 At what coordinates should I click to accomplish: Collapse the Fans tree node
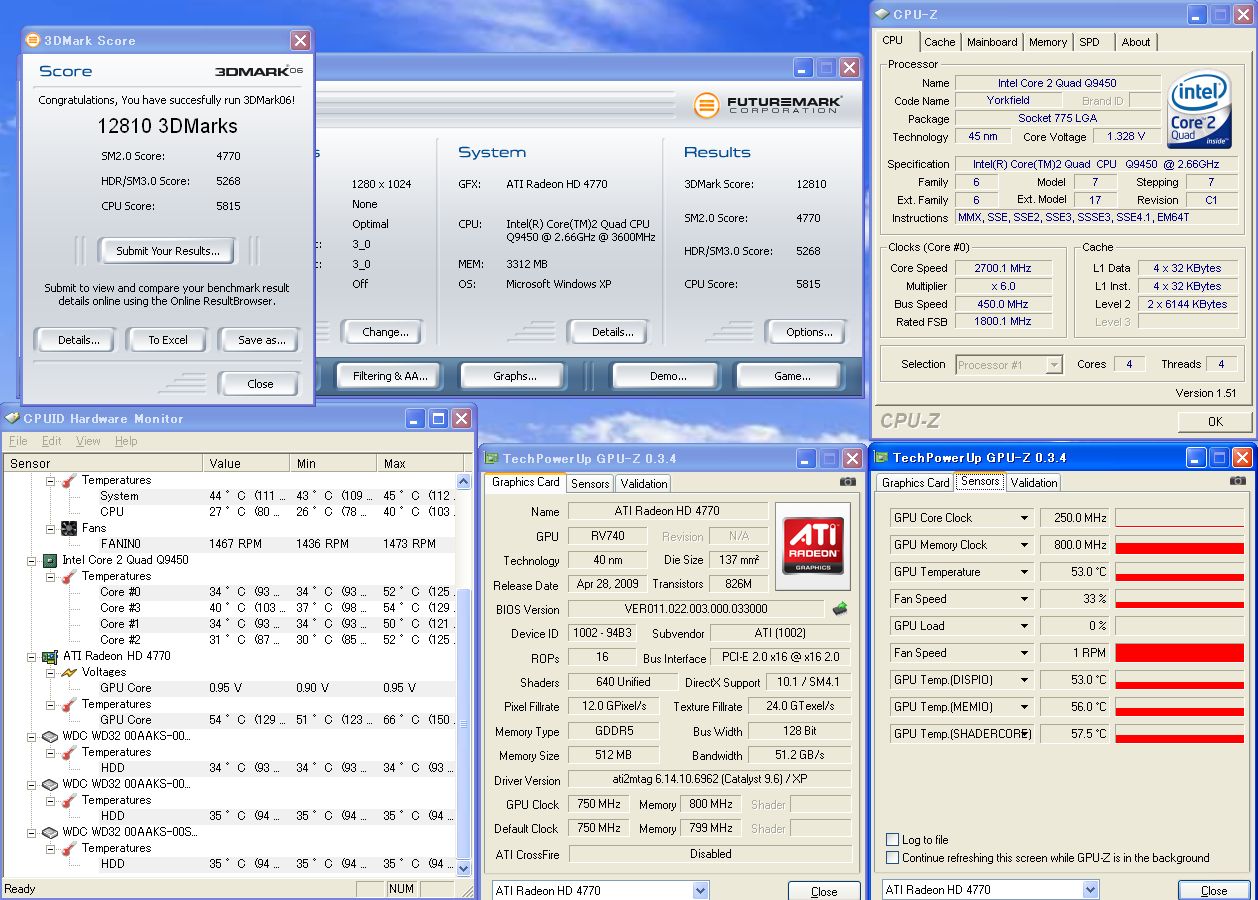(52, 528)
